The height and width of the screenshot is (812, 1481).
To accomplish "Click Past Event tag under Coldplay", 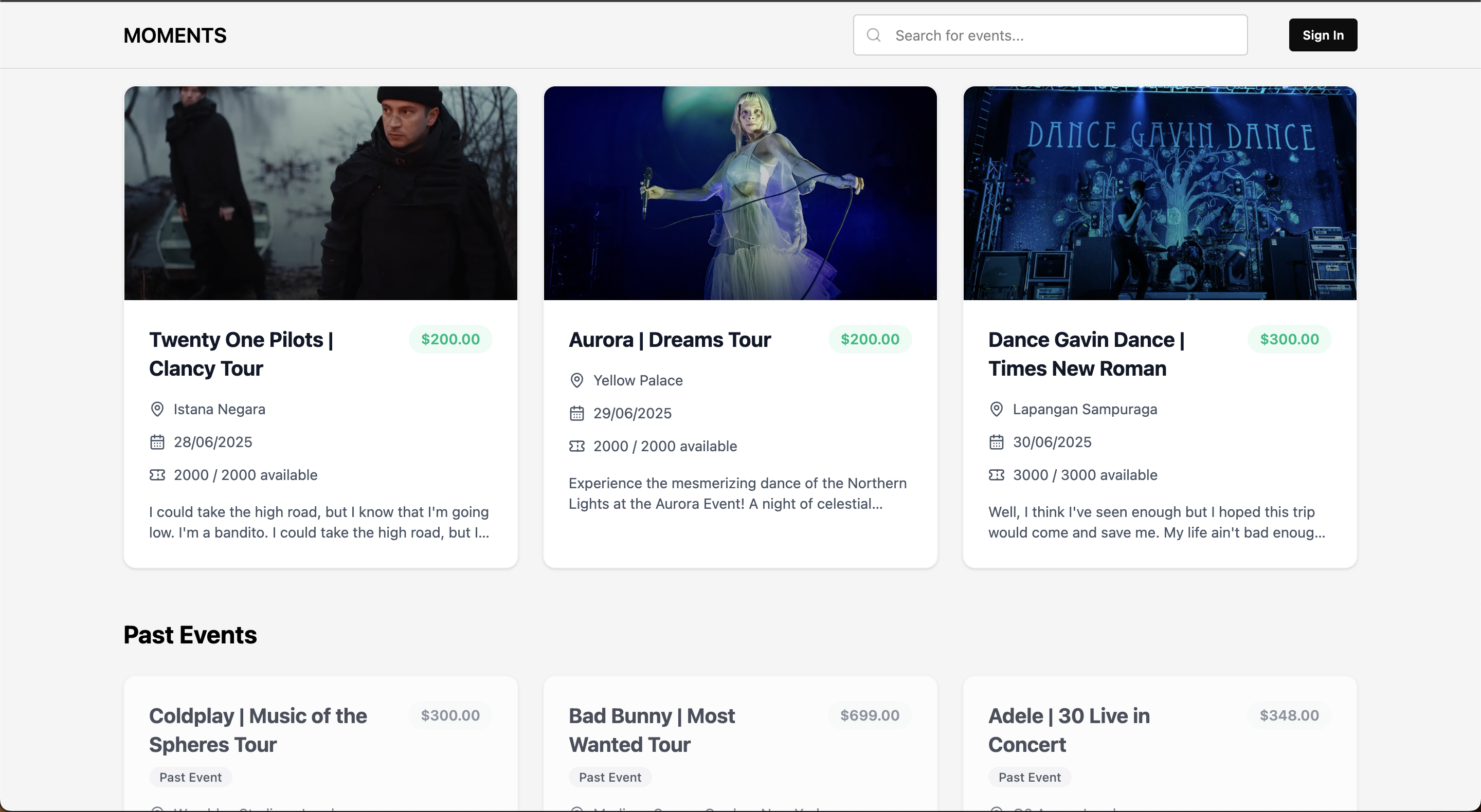I will coord(190,778).
